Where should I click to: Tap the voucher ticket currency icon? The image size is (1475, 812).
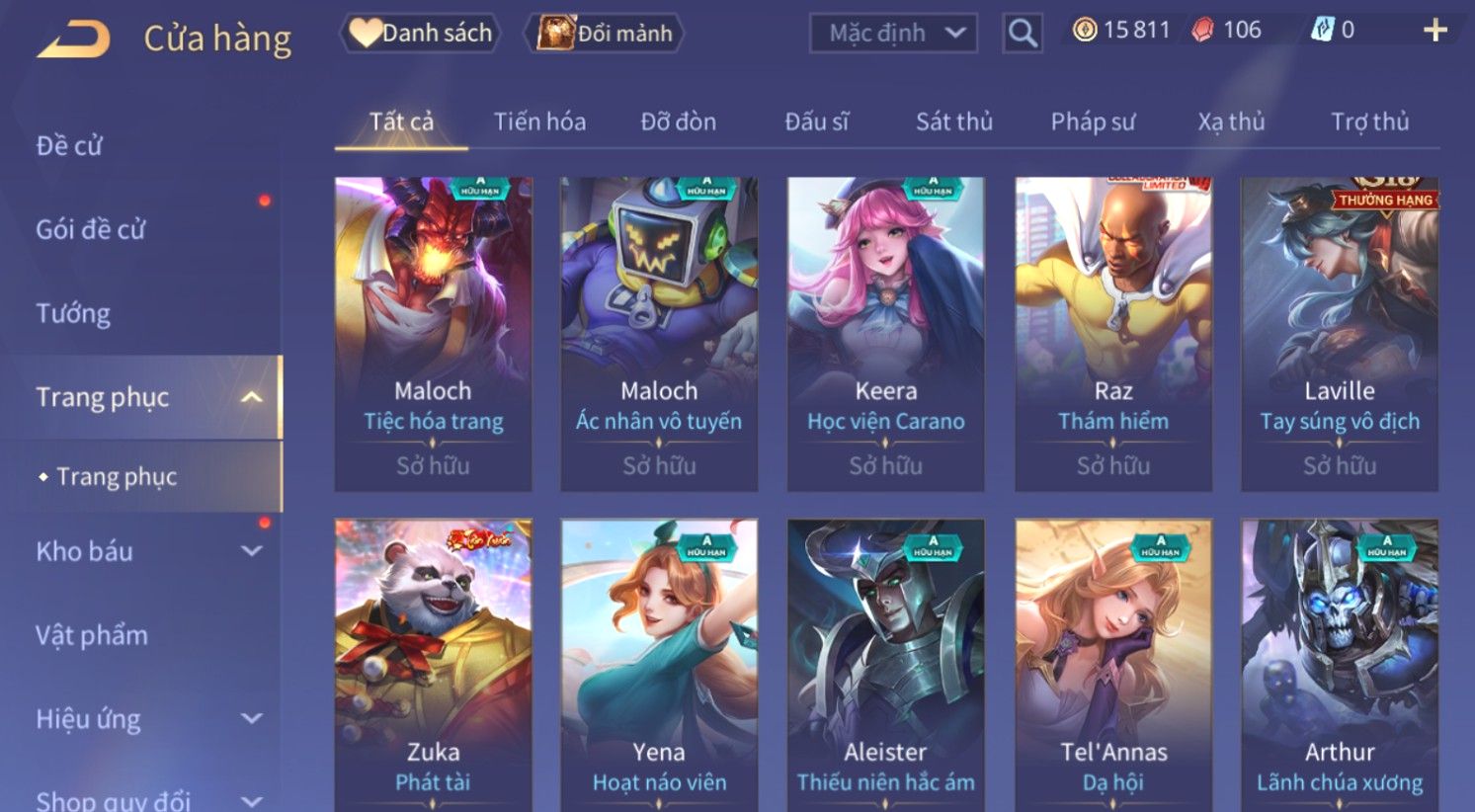1322,31
